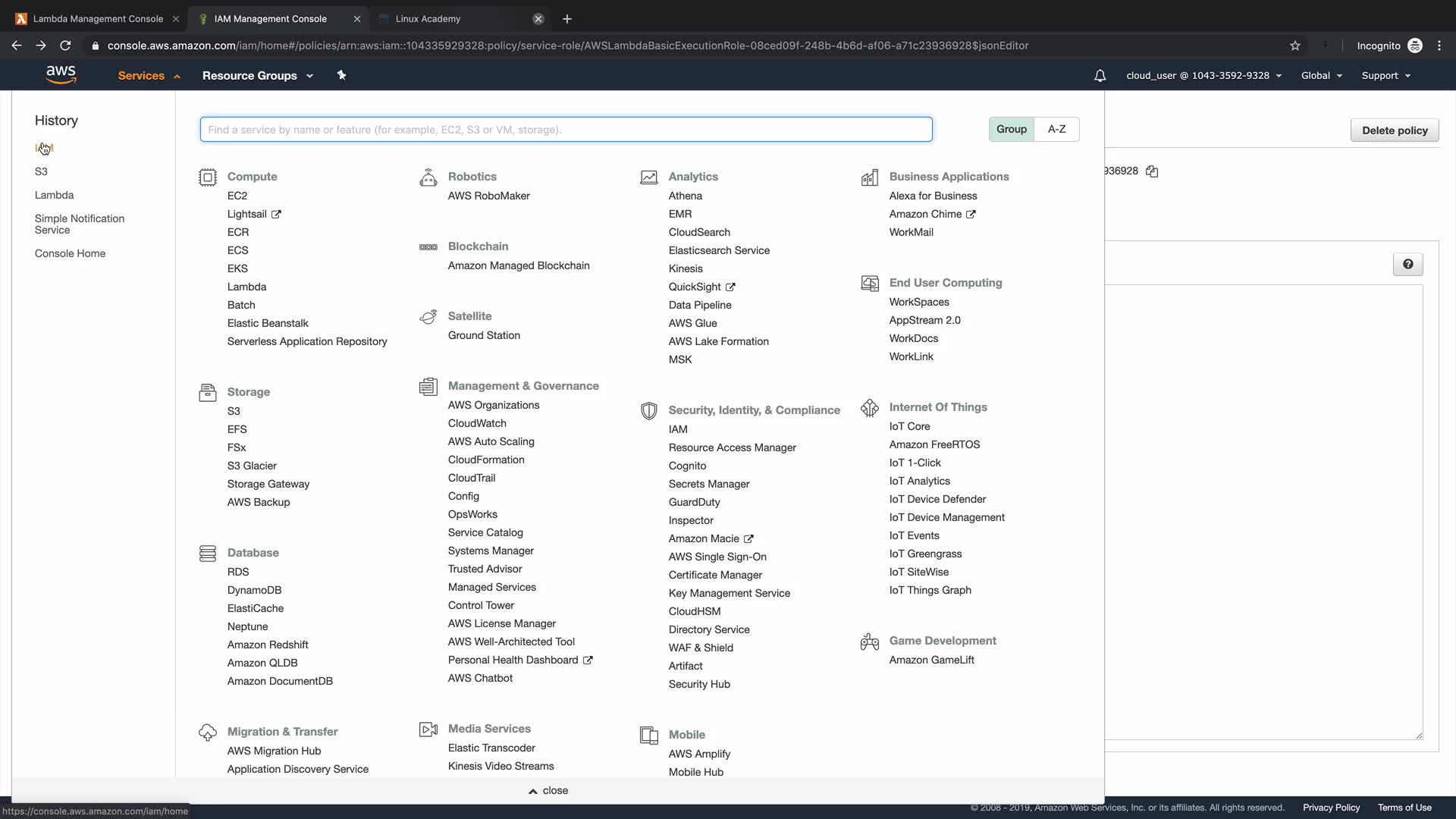This screenshot has width=1456, height=819.
Task: Switch to the Linux Academy browser tab
Action: (x=428, y=19)
